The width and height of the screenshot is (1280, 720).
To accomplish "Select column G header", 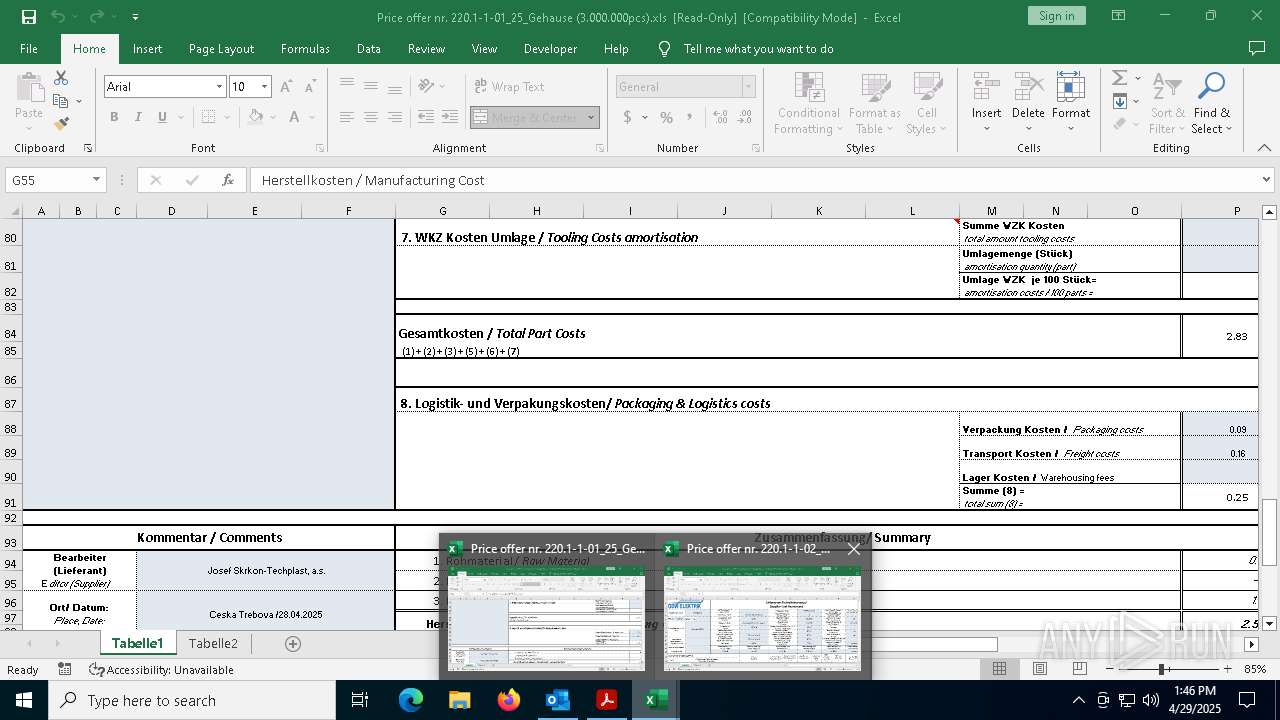I will (x=443, y=211).
